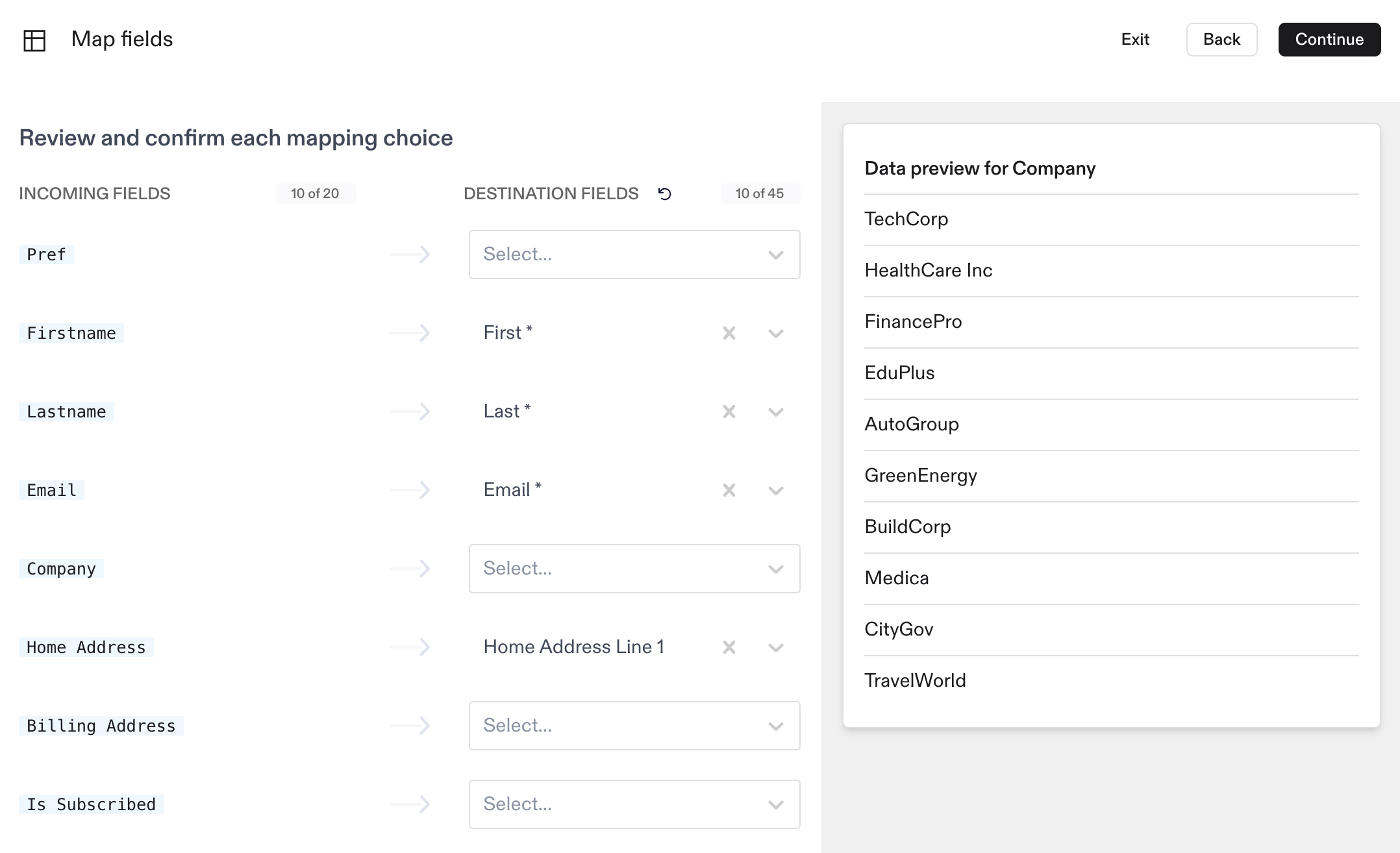Remove the Last field mapping
Screen dimensions: 1400x853
point(729,412)
